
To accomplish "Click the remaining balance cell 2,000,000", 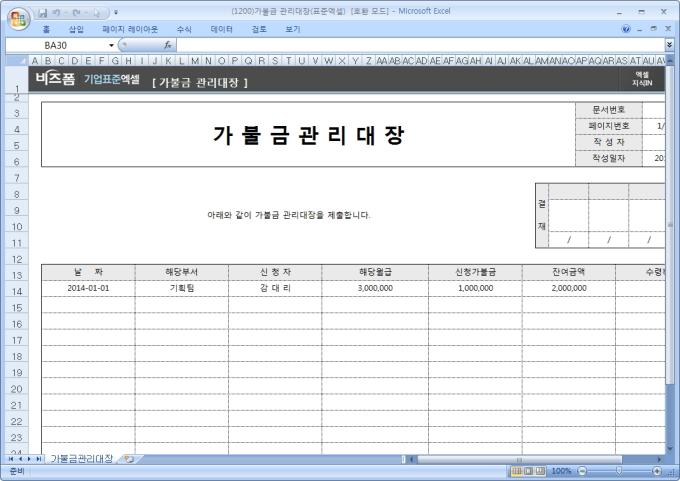I will [x=569, y=288].
